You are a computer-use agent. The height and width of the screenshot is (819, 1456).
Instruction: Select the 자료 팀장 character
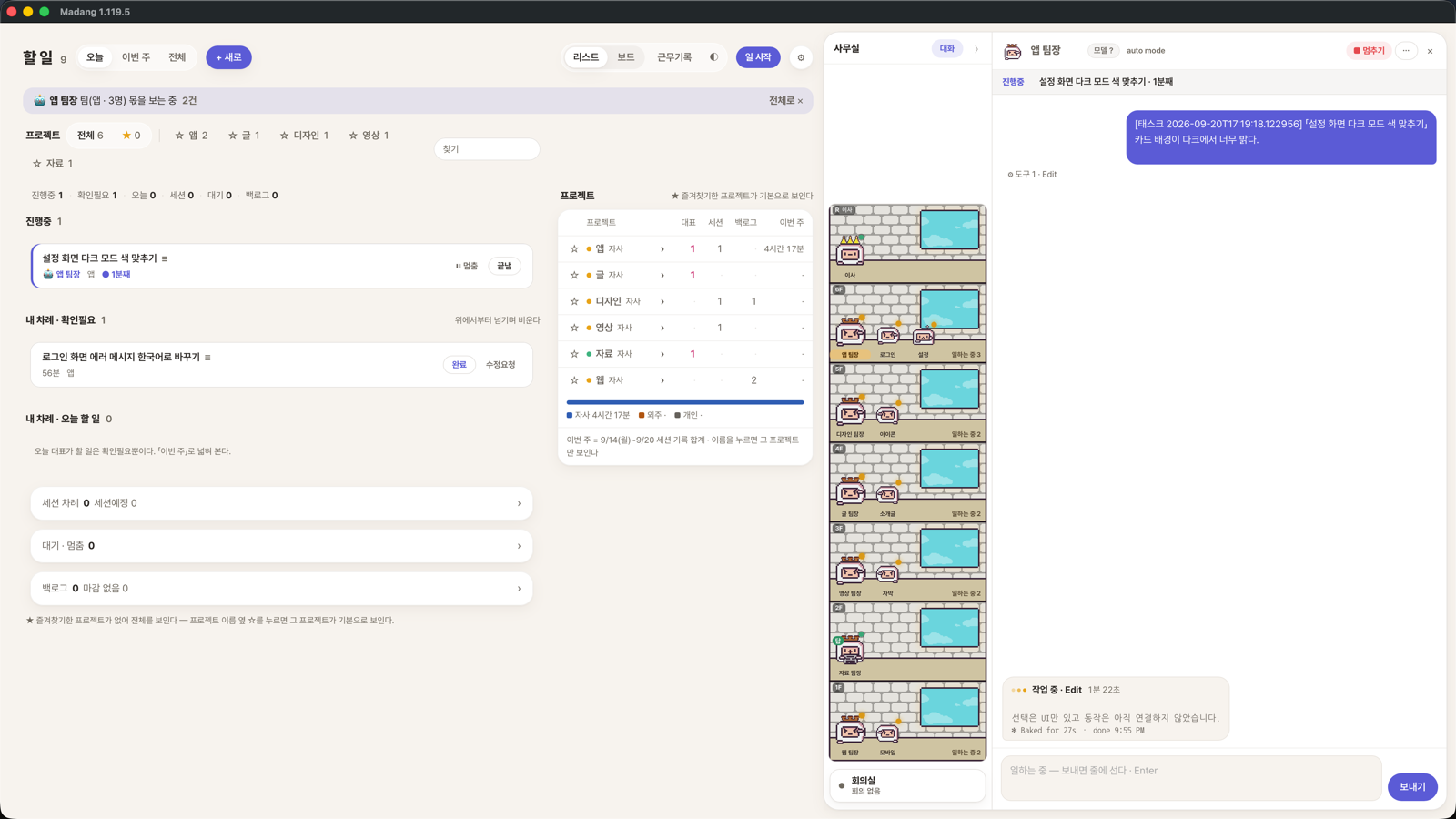coord(850,650)
